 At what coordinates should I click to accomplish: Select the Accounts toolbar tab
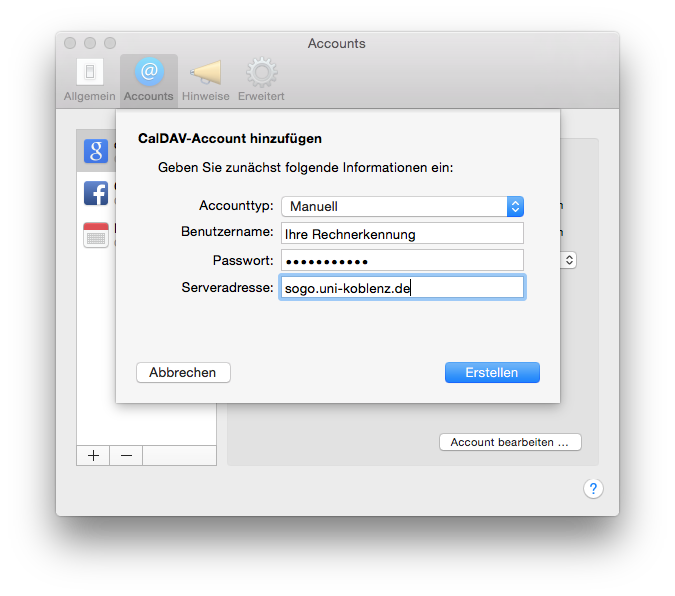(x=149, y=80)
